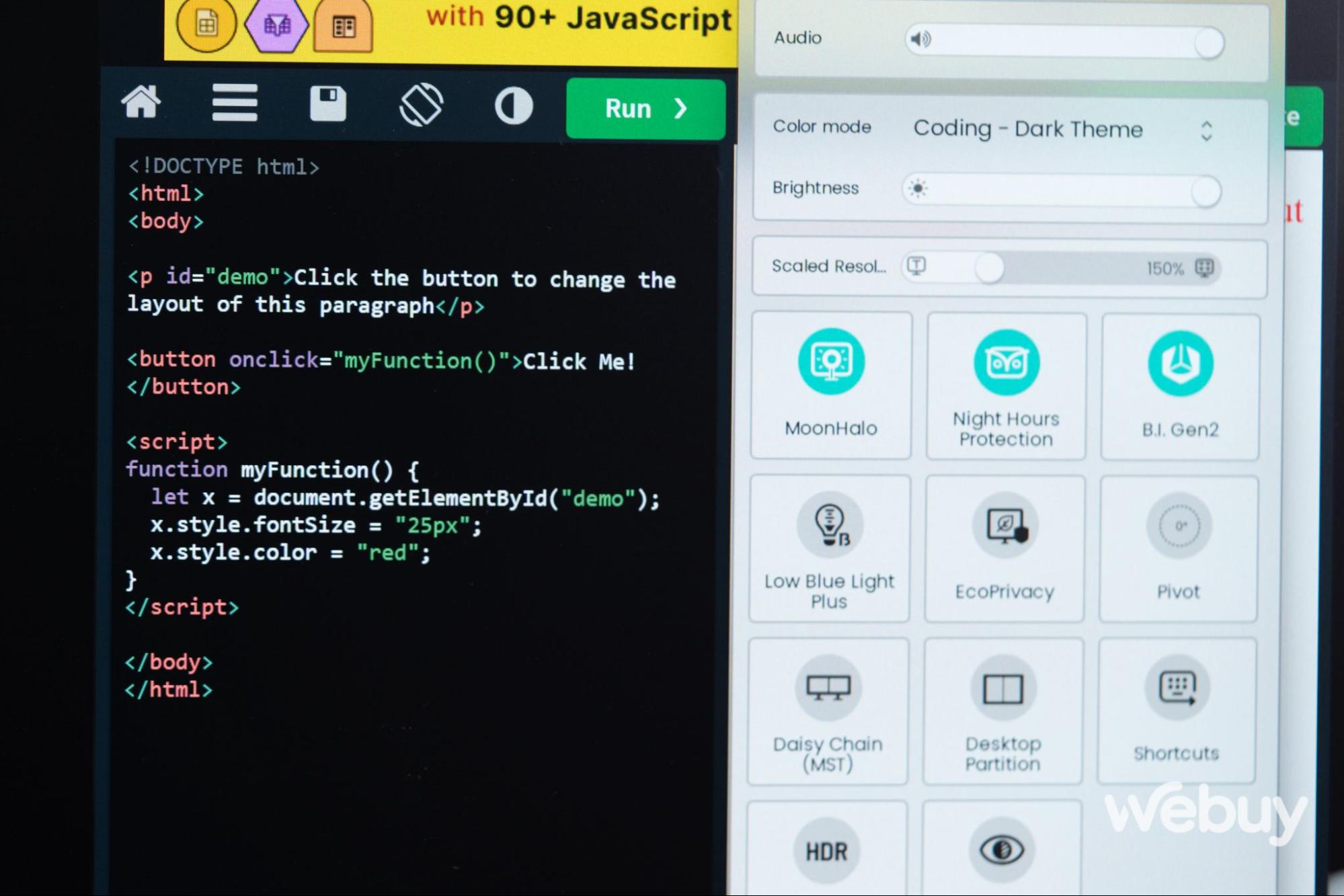Toggle Night Hours Protection
Viewport: 1344px width, 896px height.
click(1006, 386)
